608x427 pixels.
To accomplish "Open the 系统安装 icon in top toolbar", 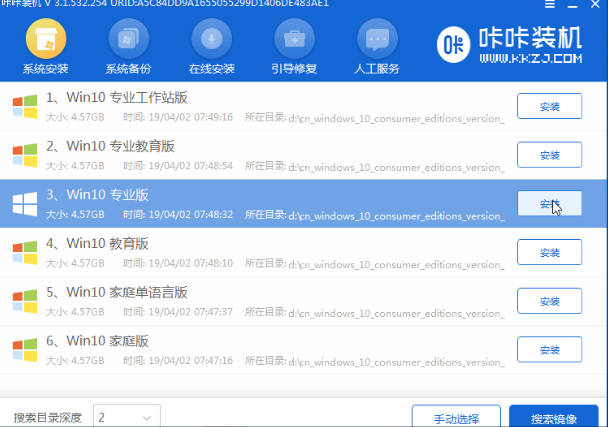I will coord(45,40).
